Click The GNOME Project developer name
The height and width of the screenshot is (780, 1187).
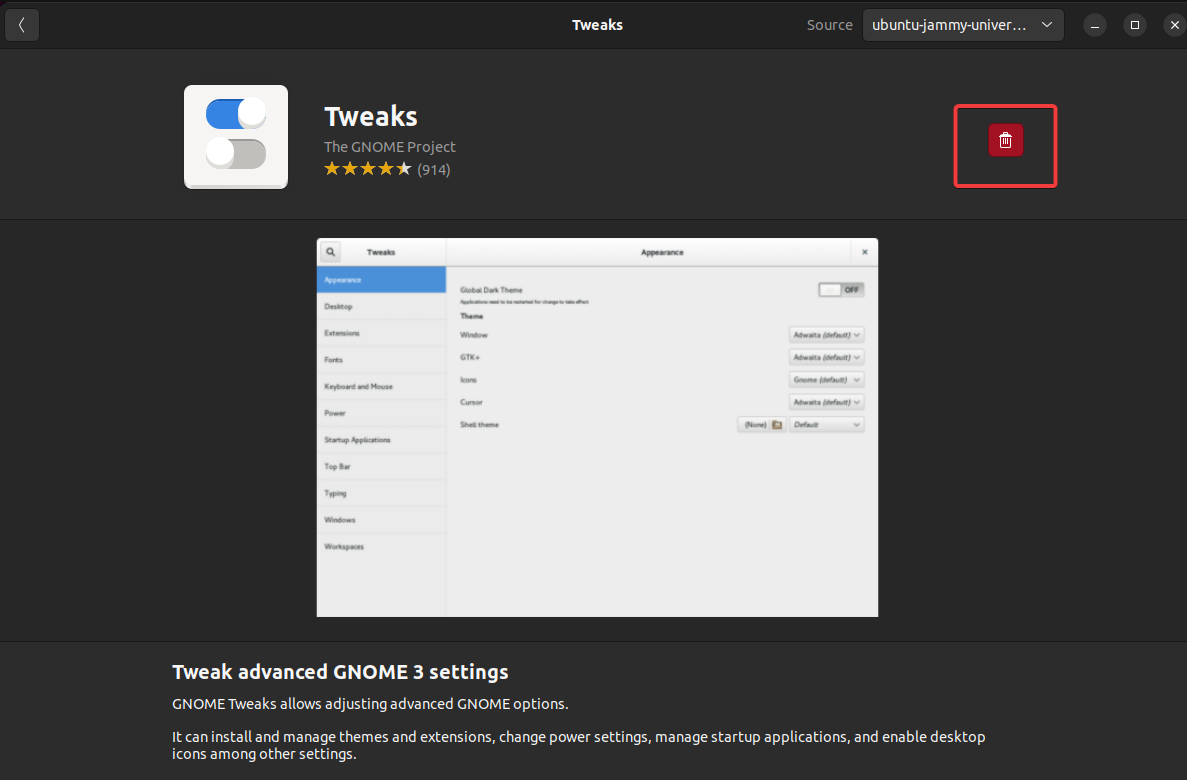(x=390, y=147)
